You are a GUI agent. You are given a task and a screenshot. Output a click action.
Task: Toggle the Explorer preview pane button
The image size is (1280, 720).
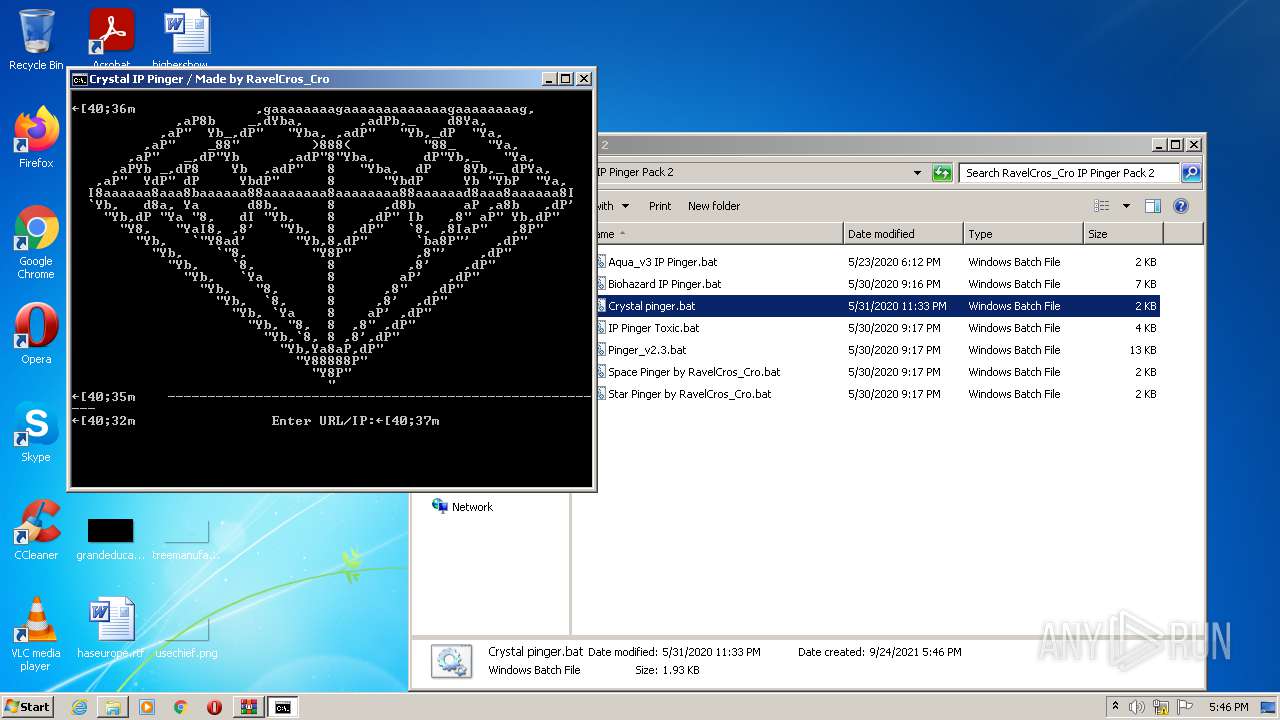coord(1152,206)
